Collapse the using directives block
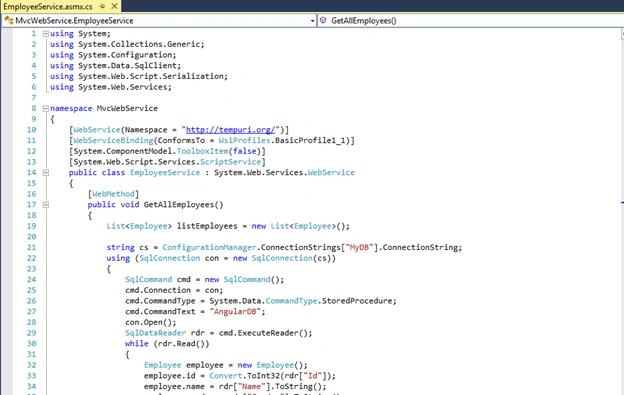This screenshot has width=624, height=395. point(45,34)
